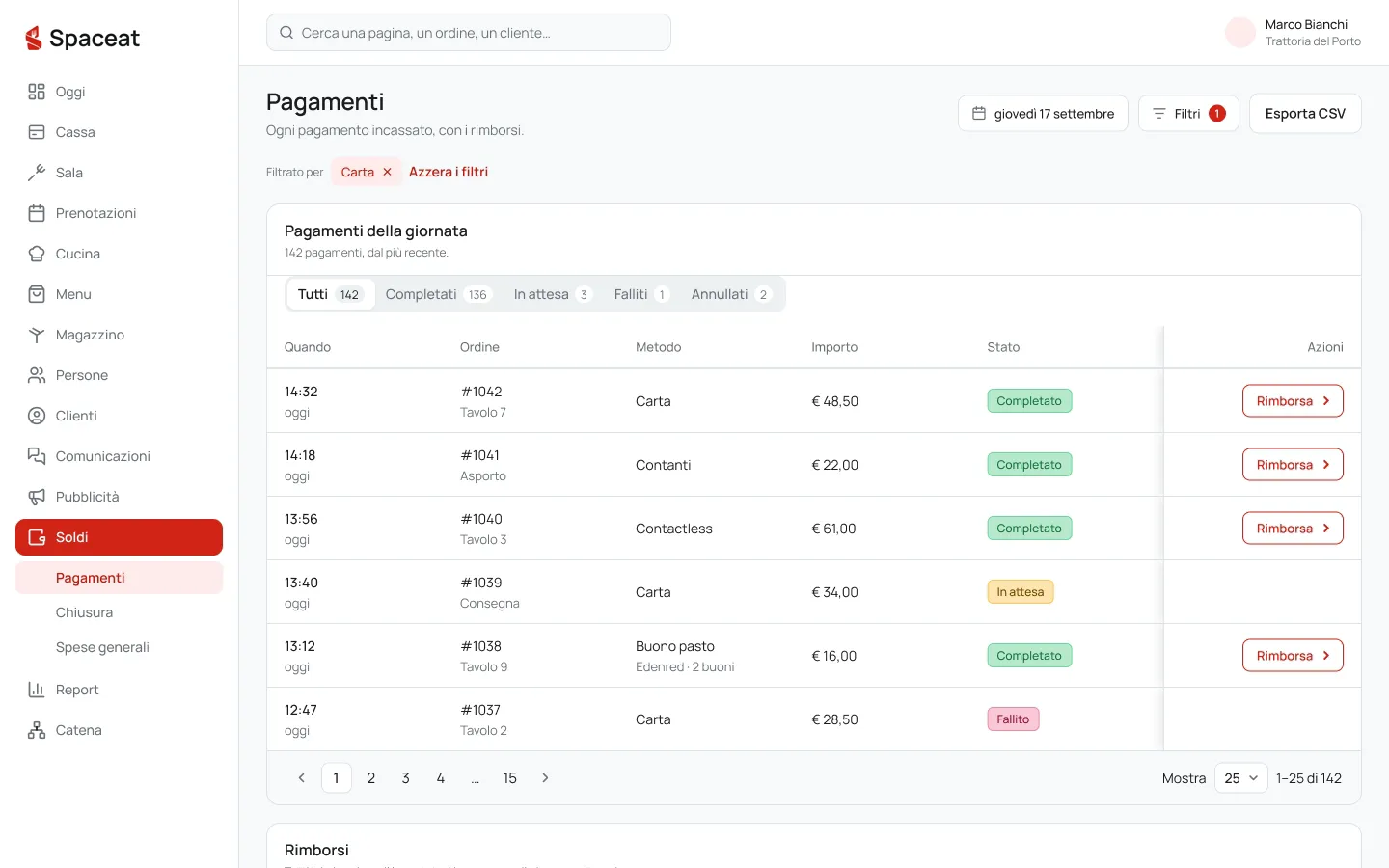1389x868 pixels.
Task: Open Spese generali in sidebar
Action: click(120, 647)
